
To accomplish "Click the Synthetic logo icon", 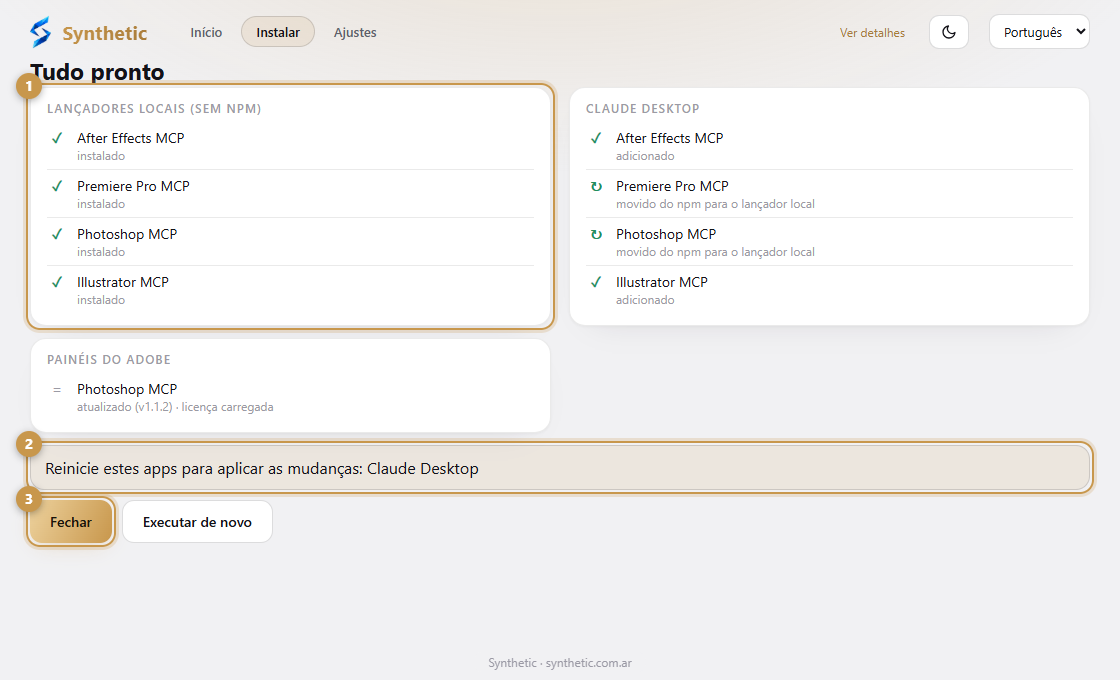I will coord(41,32).
